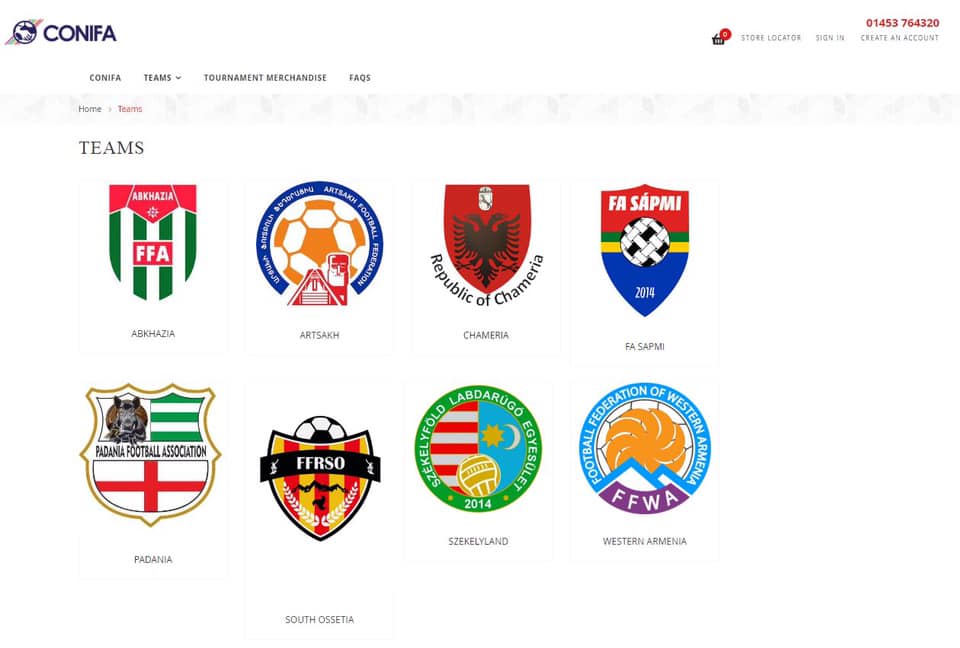This screenshot has width=960, height=648.
Task: Select the FFRSO South Ossetia crest
Action: point(320,478)
